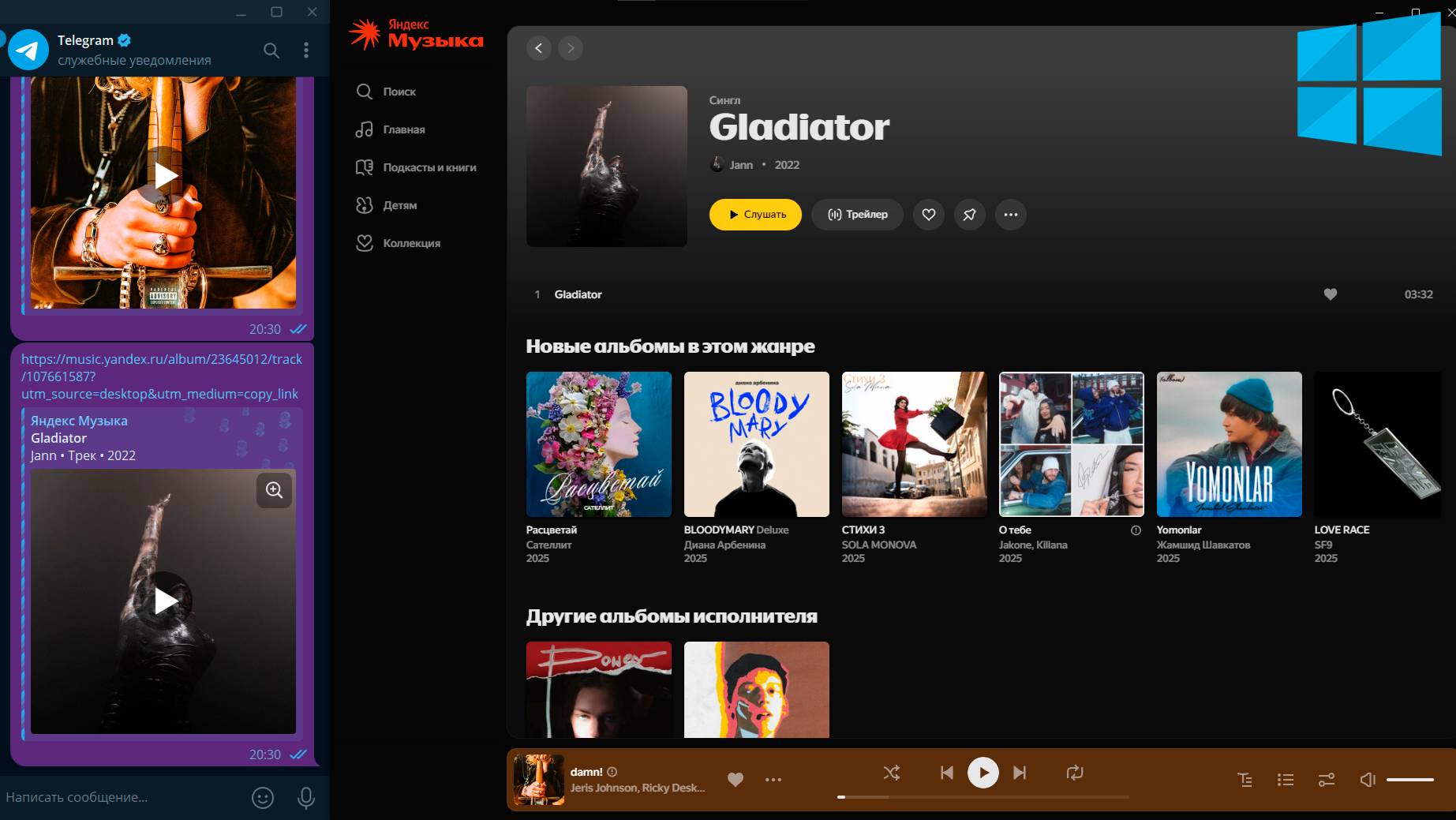Screen dimensions: 1456x820
Task: Open Yomonlar album cover
Action: coord(1230,444)
